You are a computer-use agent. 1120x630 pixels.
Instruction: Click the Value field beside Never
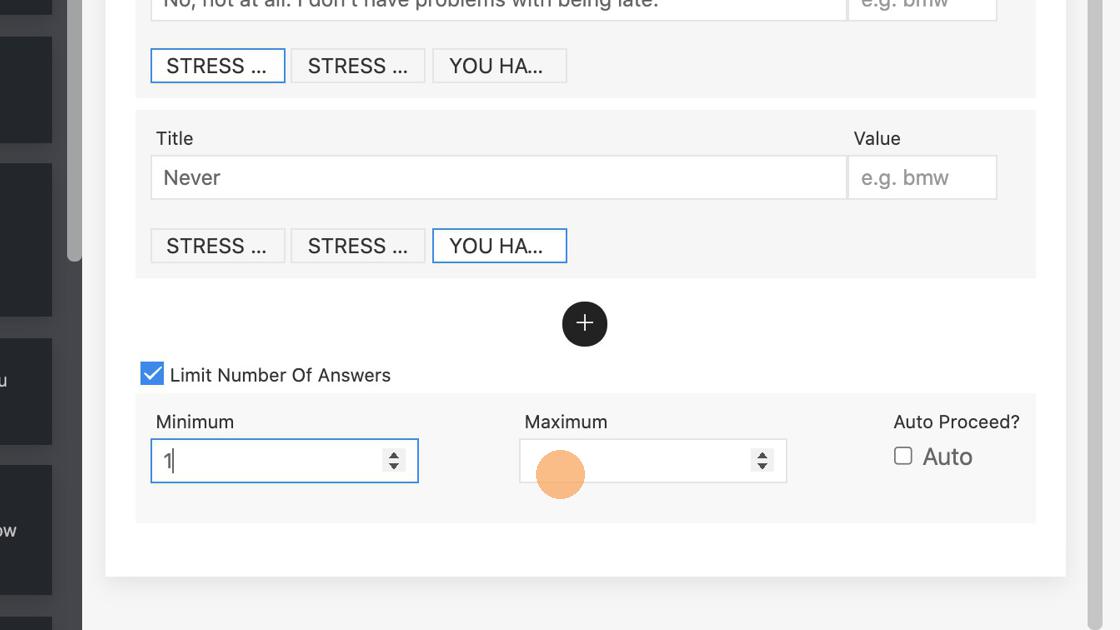[921, 178]
